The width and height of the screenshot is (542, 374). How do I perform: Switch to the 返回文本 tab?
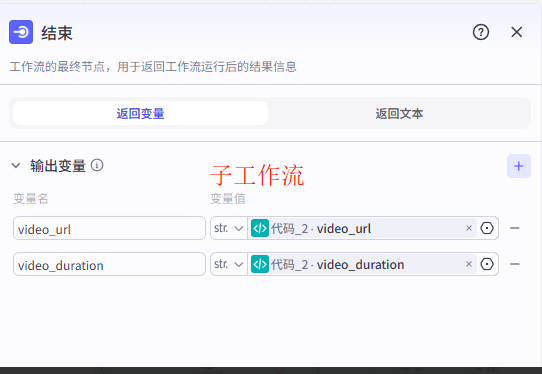click(399, 113)
